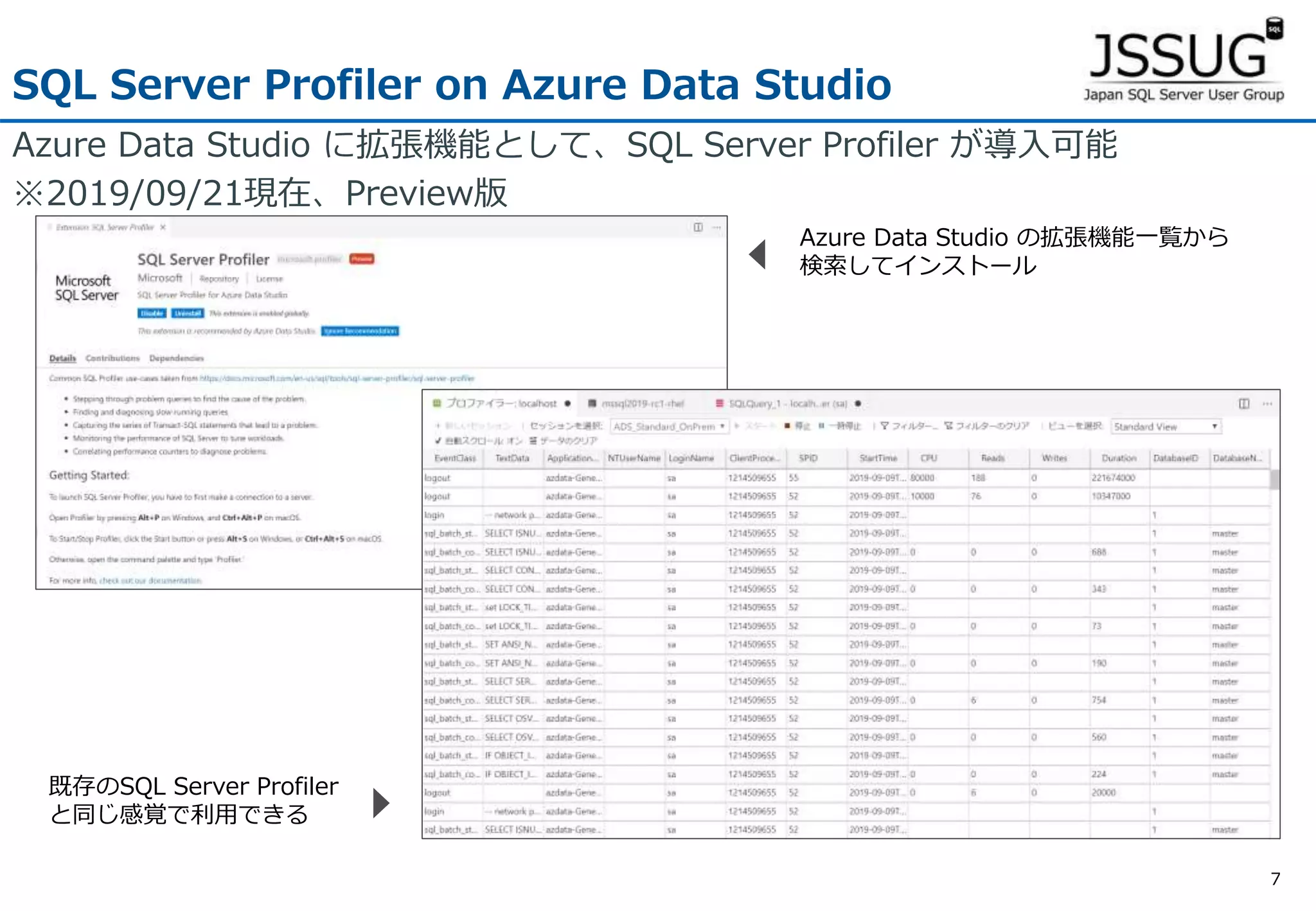The image size is (1316, 911).
Task: Switch to プロファイラー: localhost tab
Action: click(501, 403)
